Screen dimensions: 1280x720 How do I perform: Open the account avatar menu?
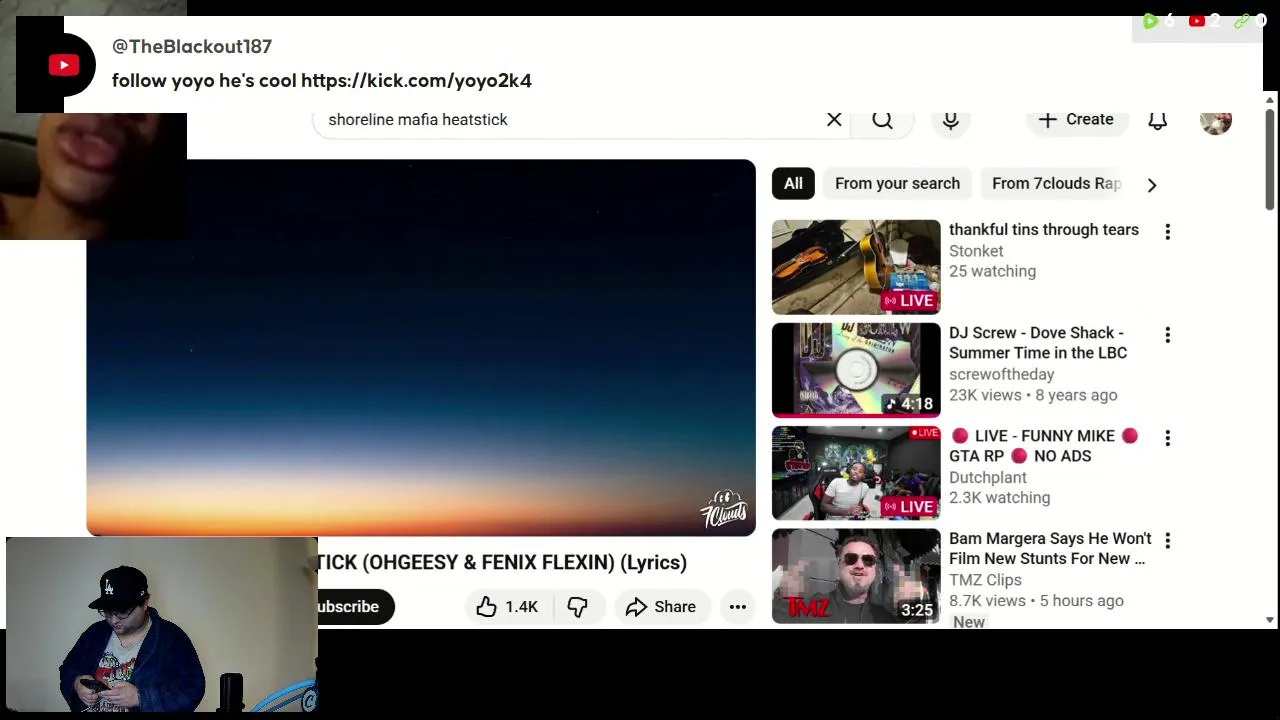point(1216,120)
